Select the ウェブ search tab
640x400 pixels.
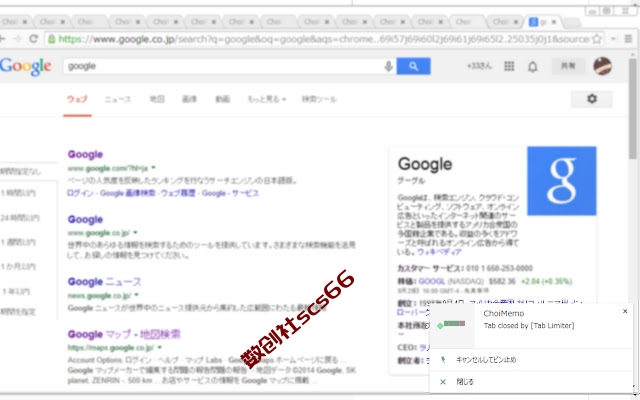click(77, 99)
